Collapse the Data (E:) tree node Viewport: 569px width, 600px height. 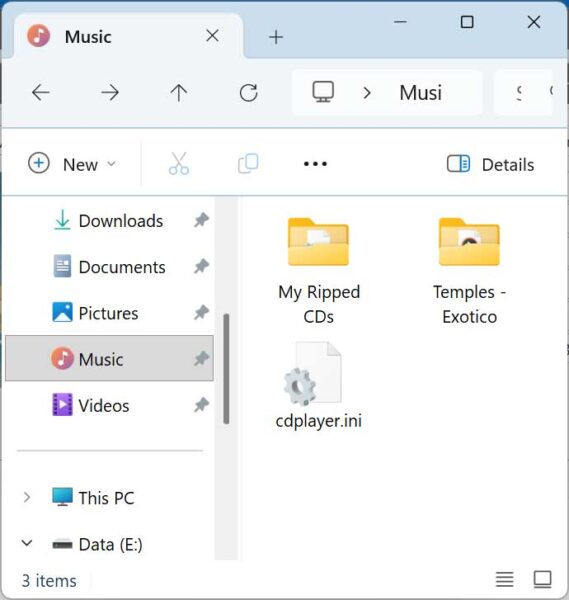27,543
